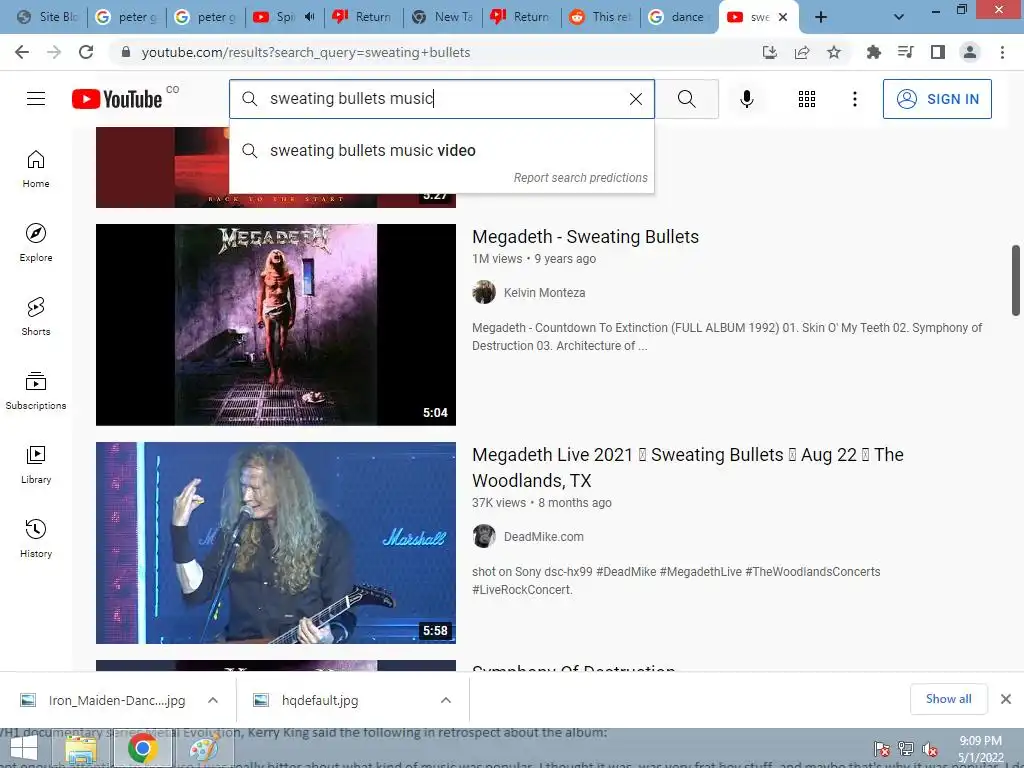
Task: Switch to the dance Google tab
Action: (x=679, y=17)
